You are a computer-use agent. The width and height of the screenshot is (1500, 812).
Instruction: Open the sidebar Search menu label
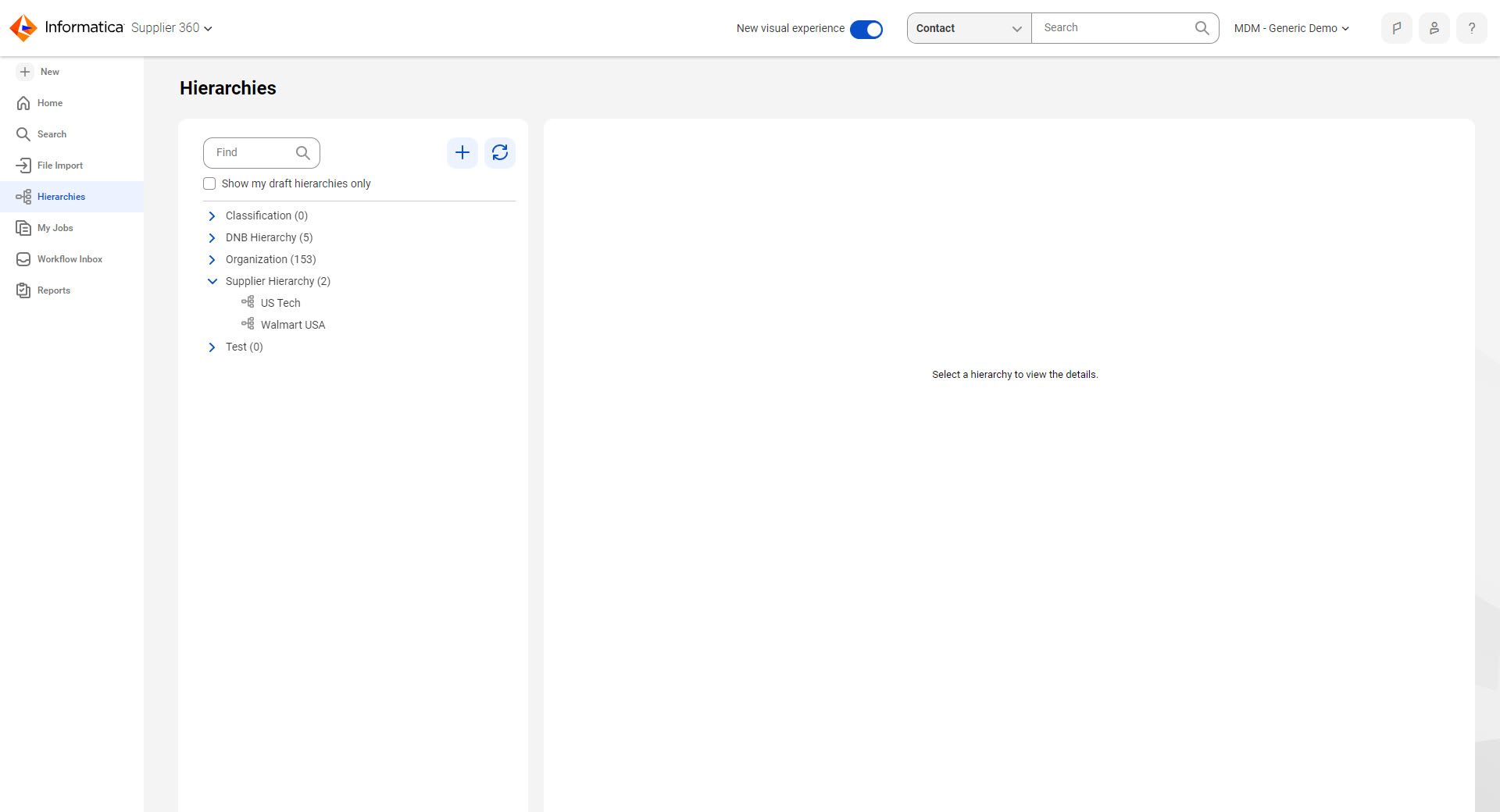(x=52, y=134)
